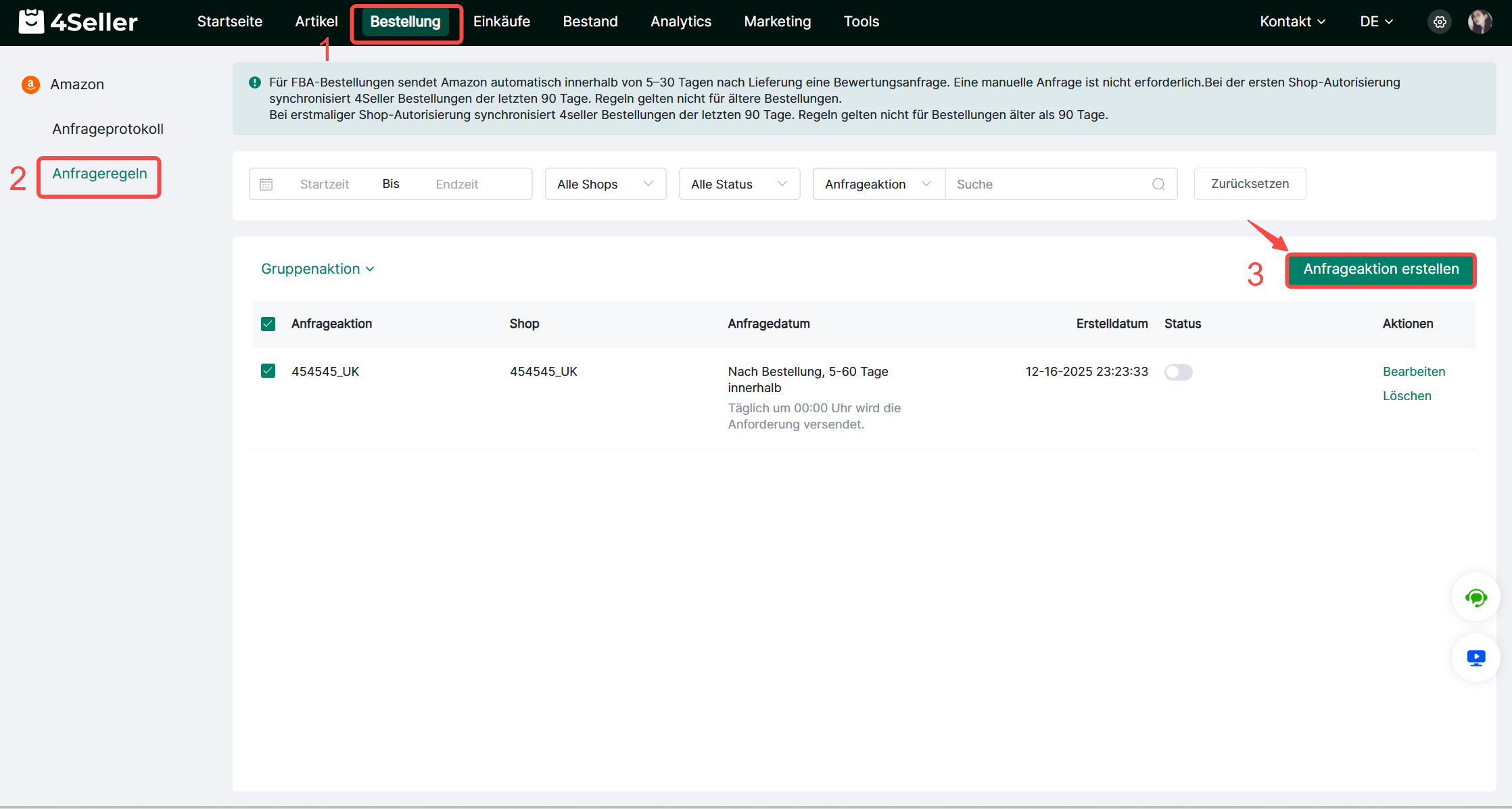Click the 4Seller logo icon
Viewport: 1512px width, 809px height.
31,22
